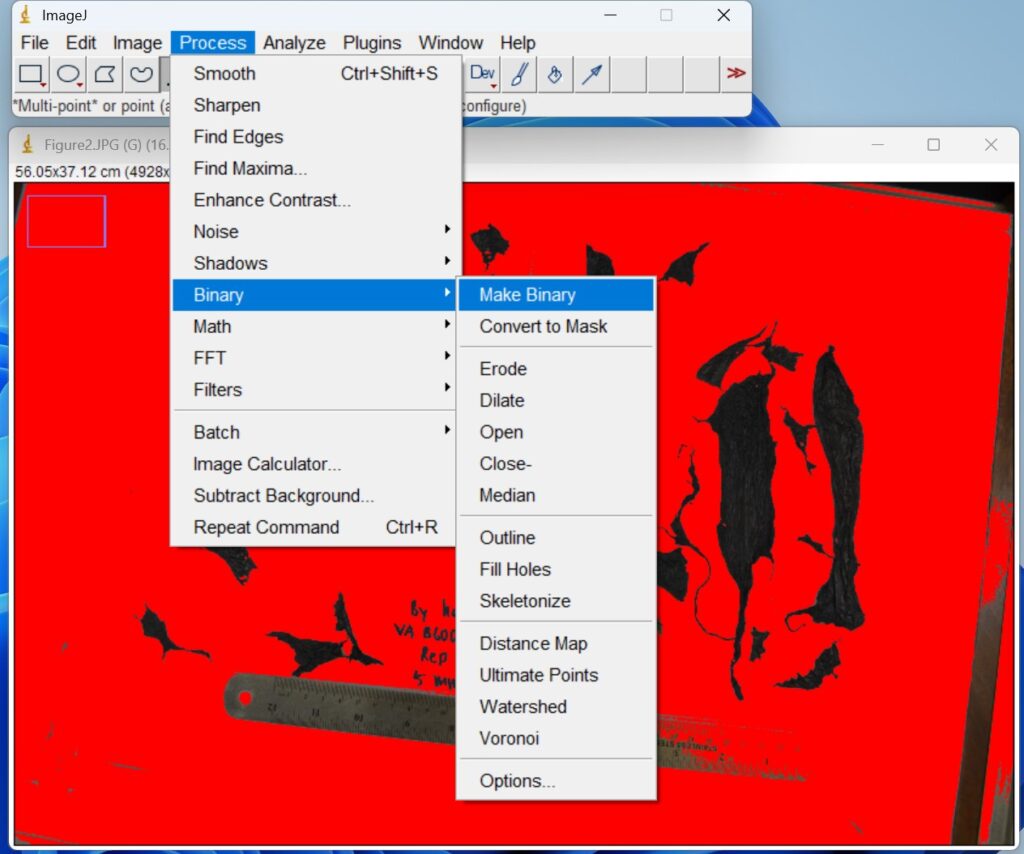
Task: Run the Watershed command
Action: [x=523, y=706]
